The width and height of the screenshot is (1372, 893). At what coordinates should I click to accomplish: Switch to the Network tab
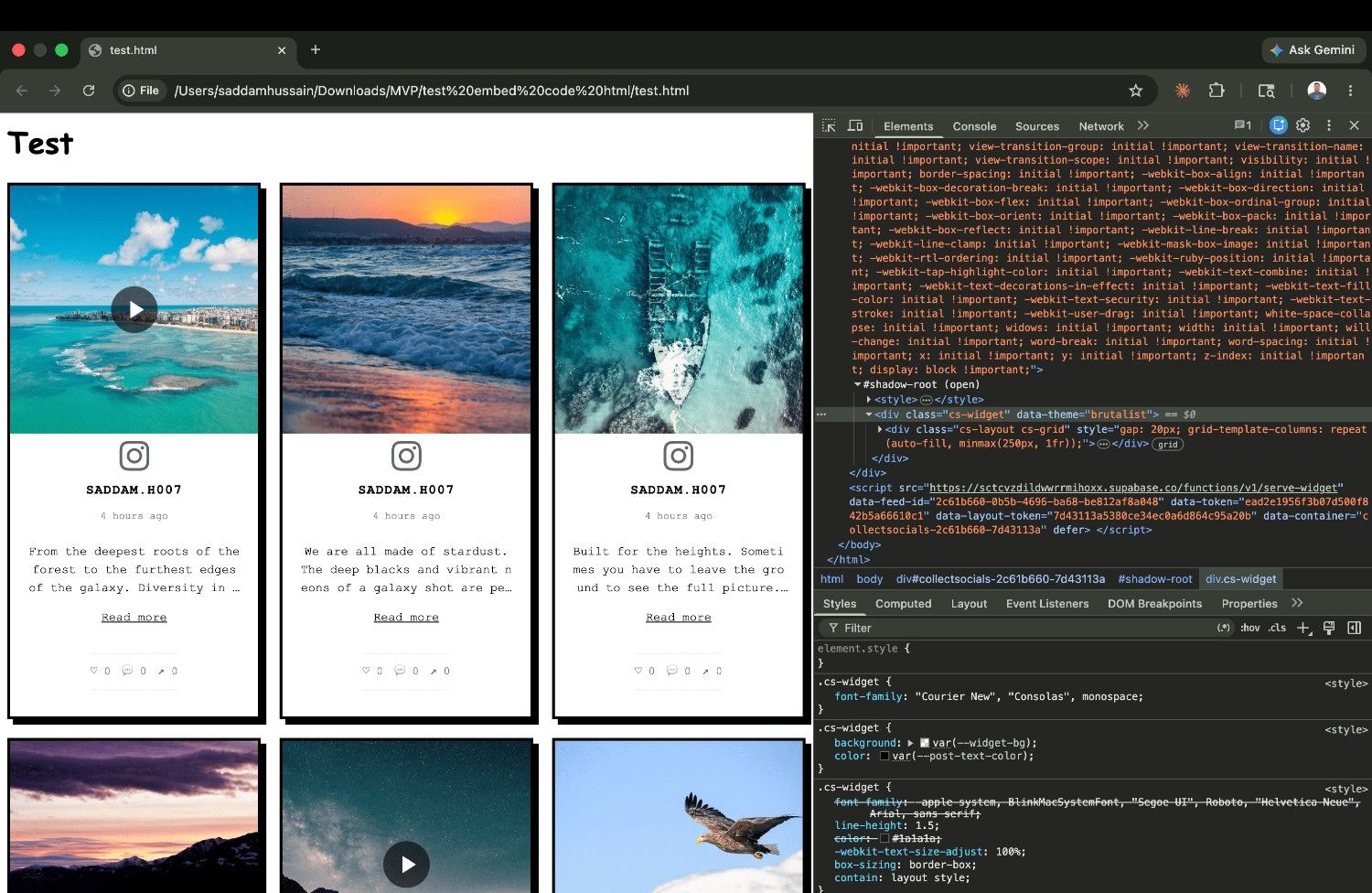[1101, 126]
